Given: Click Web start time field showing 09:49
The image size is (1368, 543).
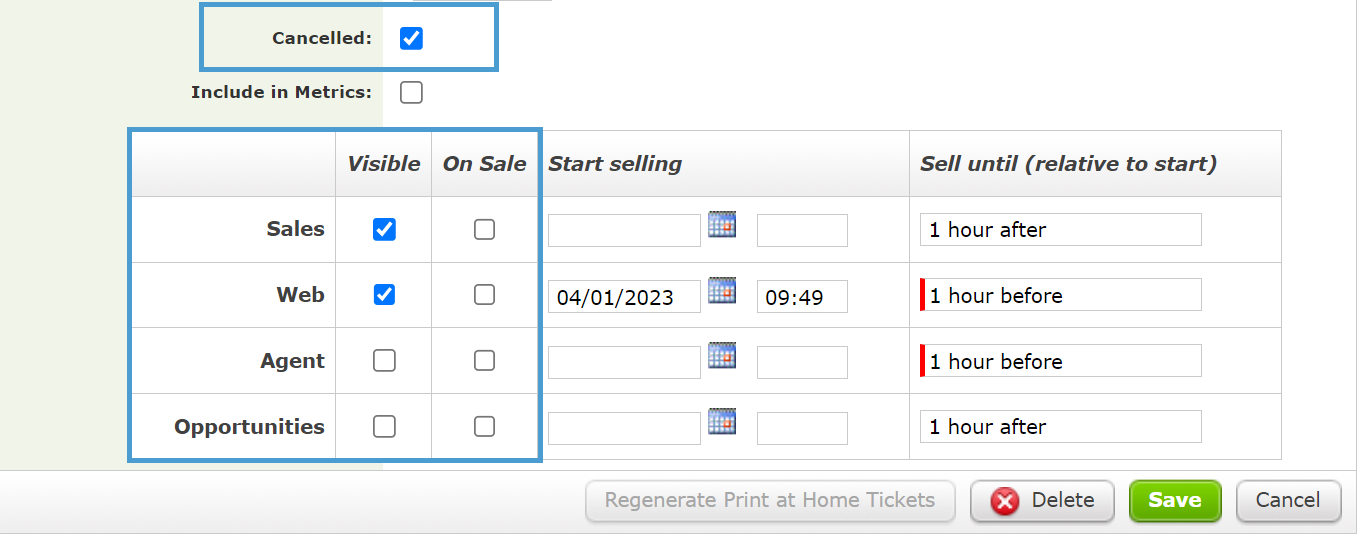Looking at the screenshot, I should [x=802, y=297].
